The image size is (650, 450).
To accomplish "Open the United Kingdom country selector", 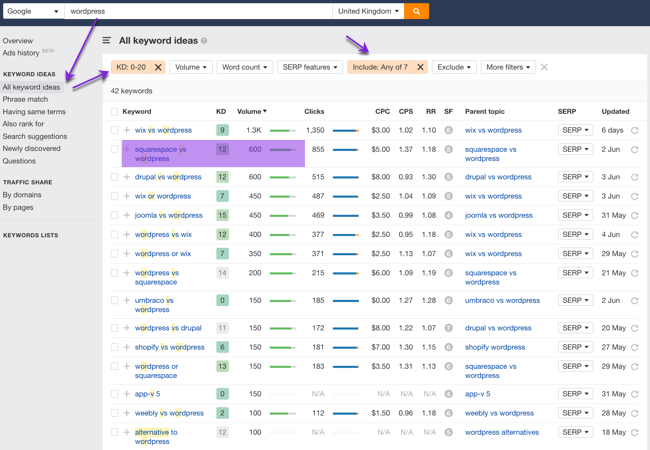I will coord(368,11).
